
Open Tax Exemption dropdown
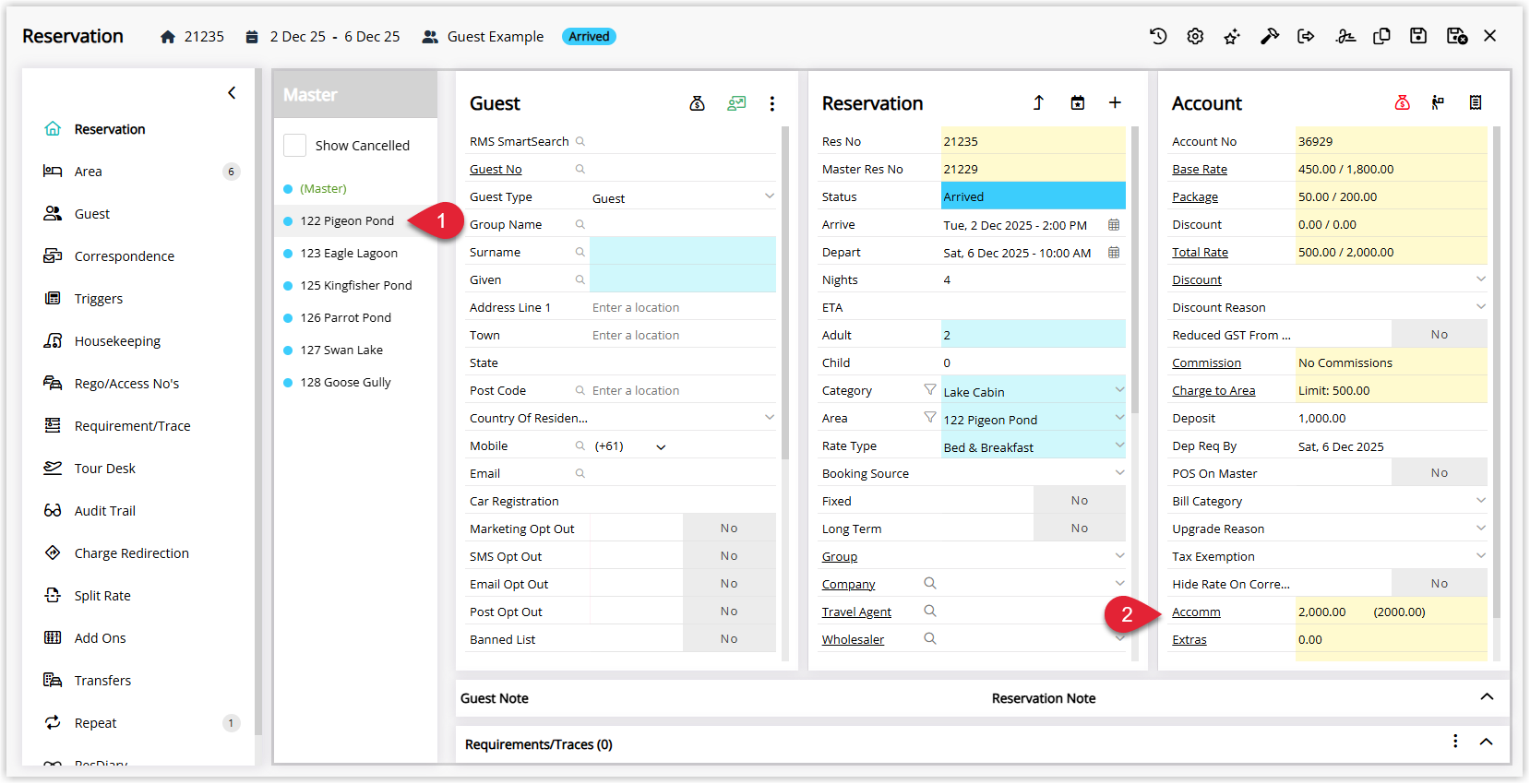coord(1481,556)
